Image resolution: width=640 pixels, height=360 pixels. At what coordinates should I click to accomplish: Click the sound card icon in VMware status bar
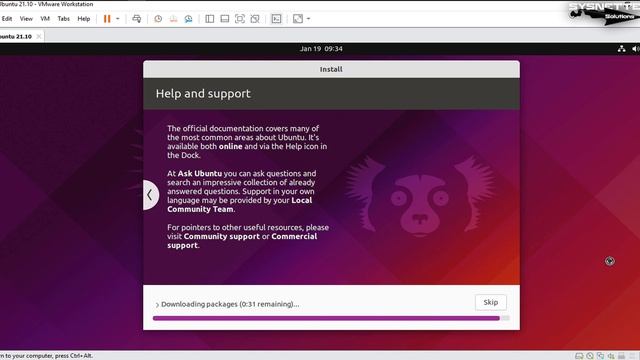pos(611,356)
